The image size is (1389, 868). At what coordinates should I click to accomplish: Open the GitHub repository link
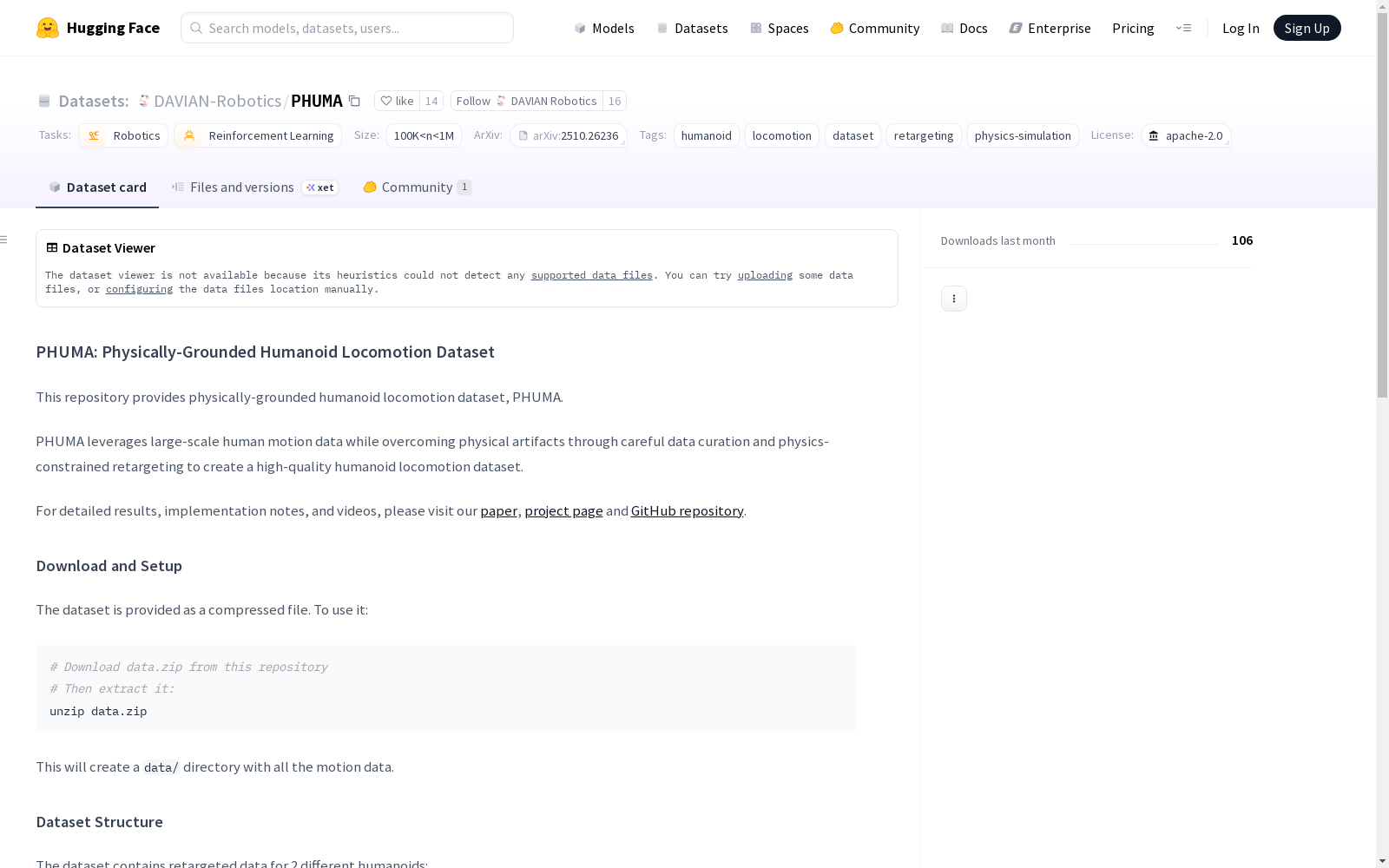coord(687,510)
